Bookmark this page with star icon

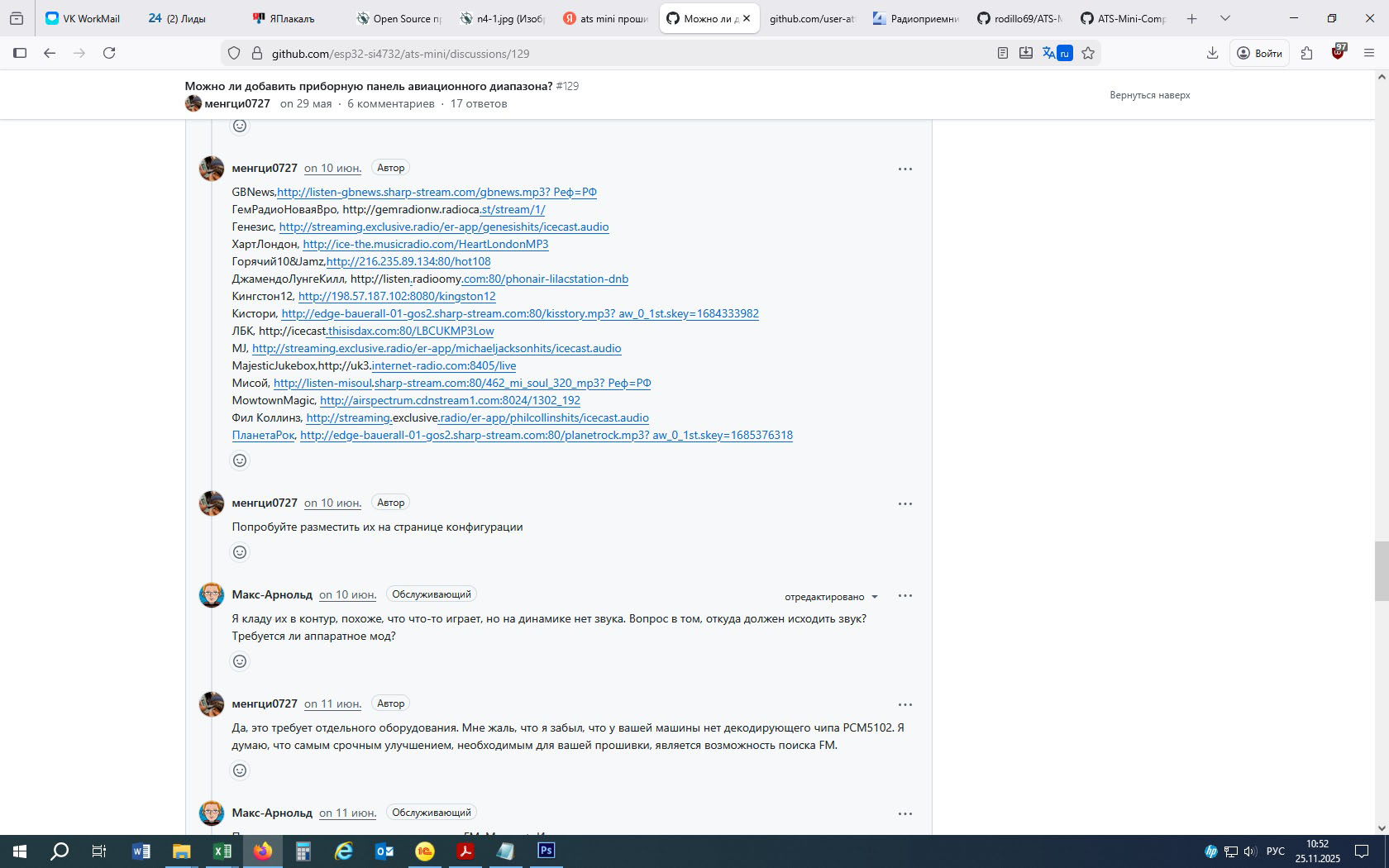(1088, 53)
